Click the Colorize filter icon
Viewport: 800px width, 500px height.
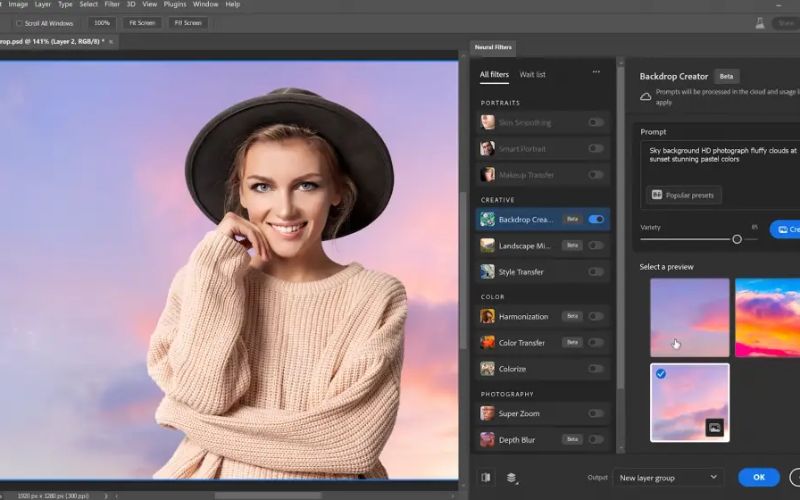[x=487, y=368]
